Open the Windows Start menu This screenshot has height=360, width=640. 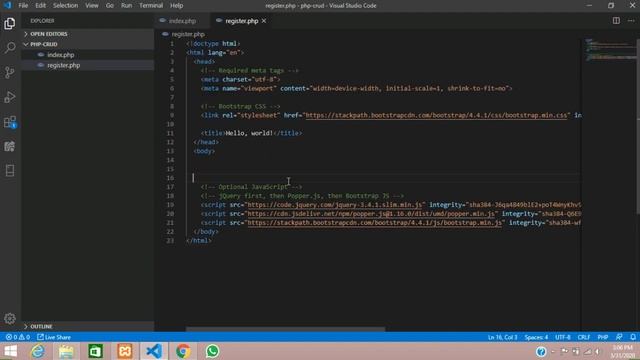coord(10,351)
